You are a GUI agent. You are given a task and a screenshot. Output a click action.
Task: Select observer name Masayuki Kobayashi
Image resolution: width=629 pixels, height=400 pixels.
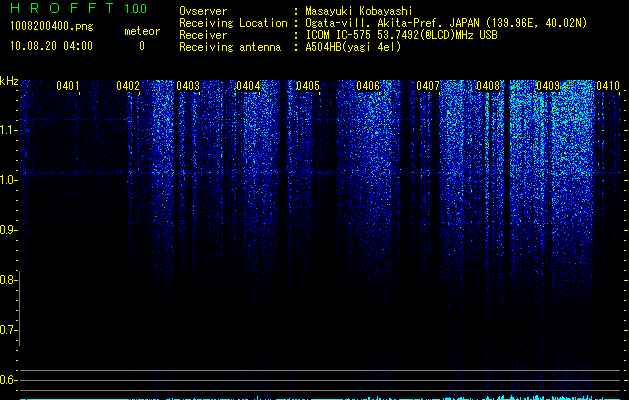[359, 11]
